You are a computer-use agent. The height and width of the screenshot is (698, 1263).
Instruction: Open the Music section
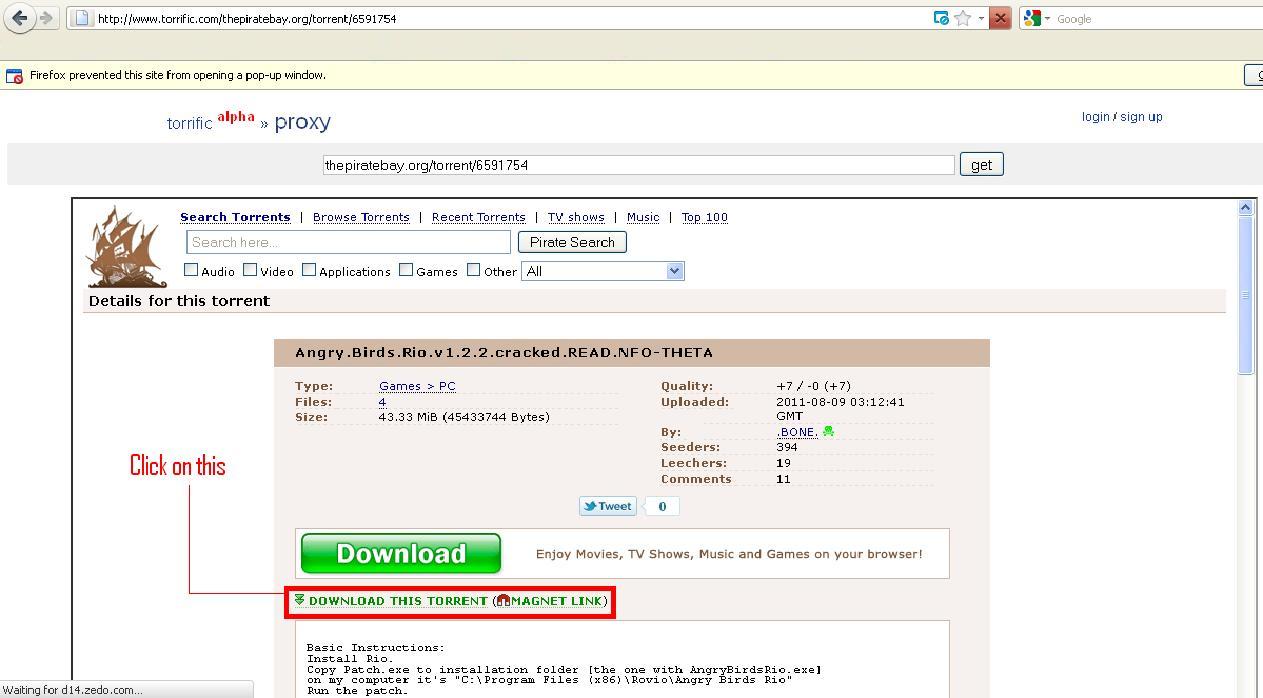(x=643, y=217)
